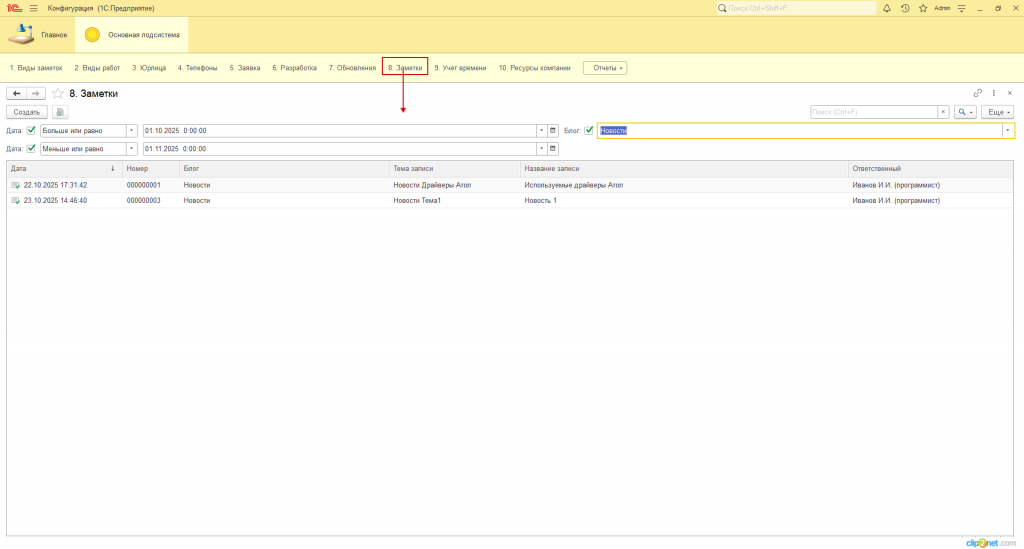Click the Создать button
The width and height of the screenshot is (1024, 549).
27,112
